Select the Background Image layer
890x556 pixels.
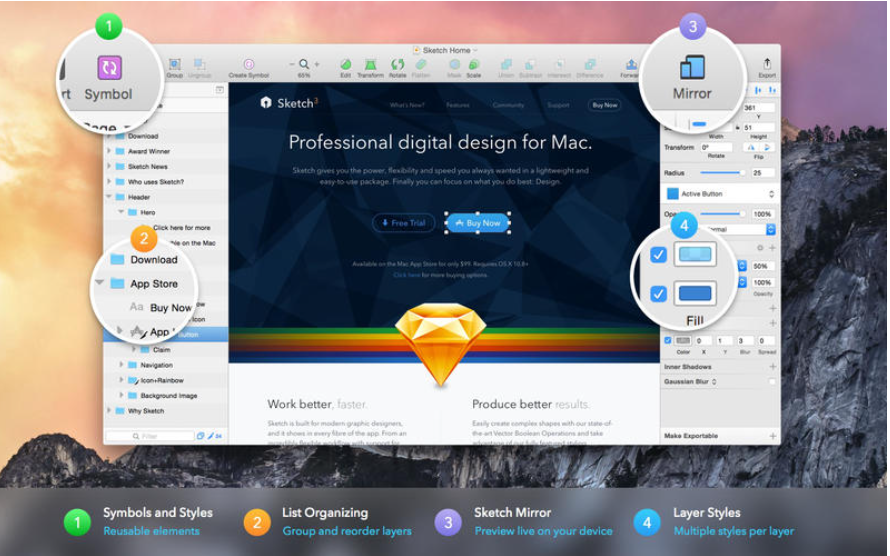(169, 396)
